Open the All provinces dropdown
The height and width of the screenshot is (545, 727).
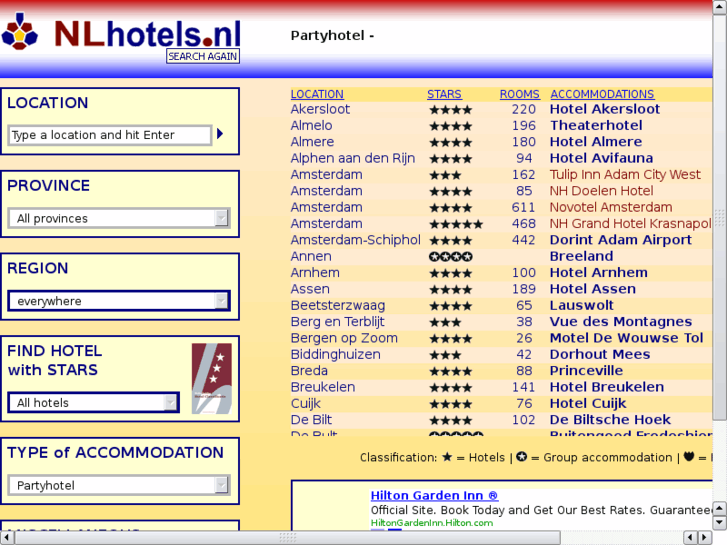[x=119, y=218]
